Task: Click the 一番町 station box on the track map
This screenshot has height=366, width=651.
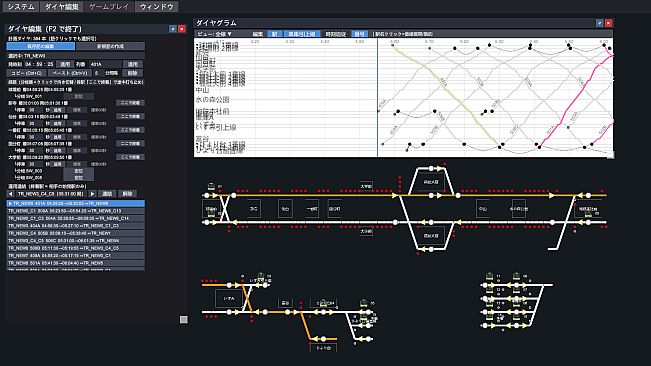Action: pos(312,209)
